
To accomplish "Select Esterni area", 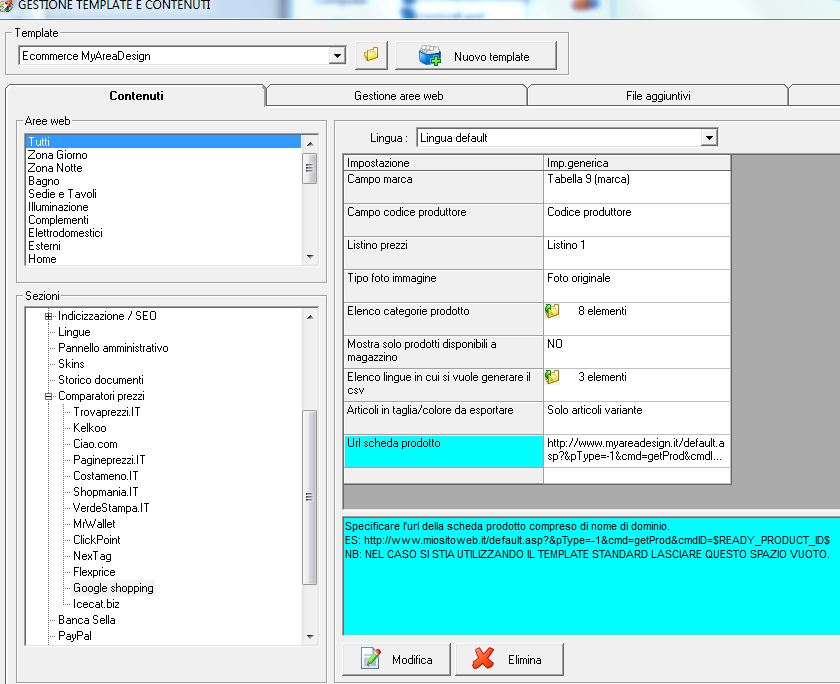I will point(44,246).
